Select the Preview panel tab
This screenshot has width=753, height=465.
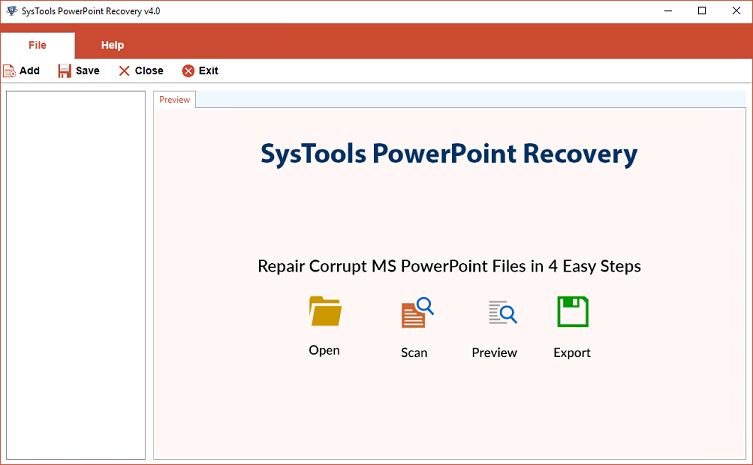pyautogui.click(x=175, y=99)
